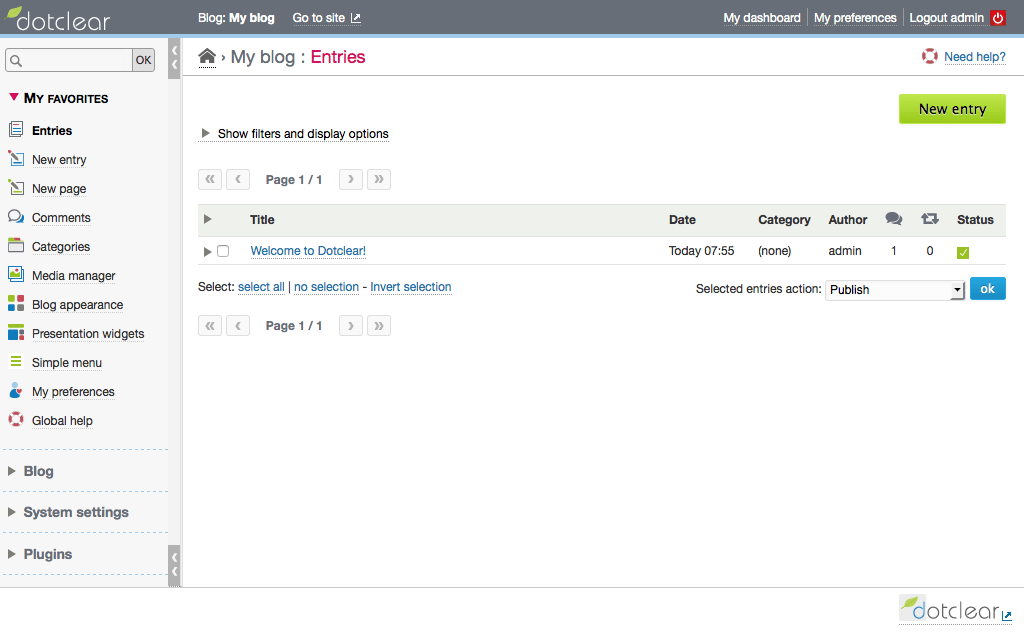Click the Global help lifebuoy icon
This screenshot has width=1024, height=640.
pyautogui.click(x=15, y=420)
